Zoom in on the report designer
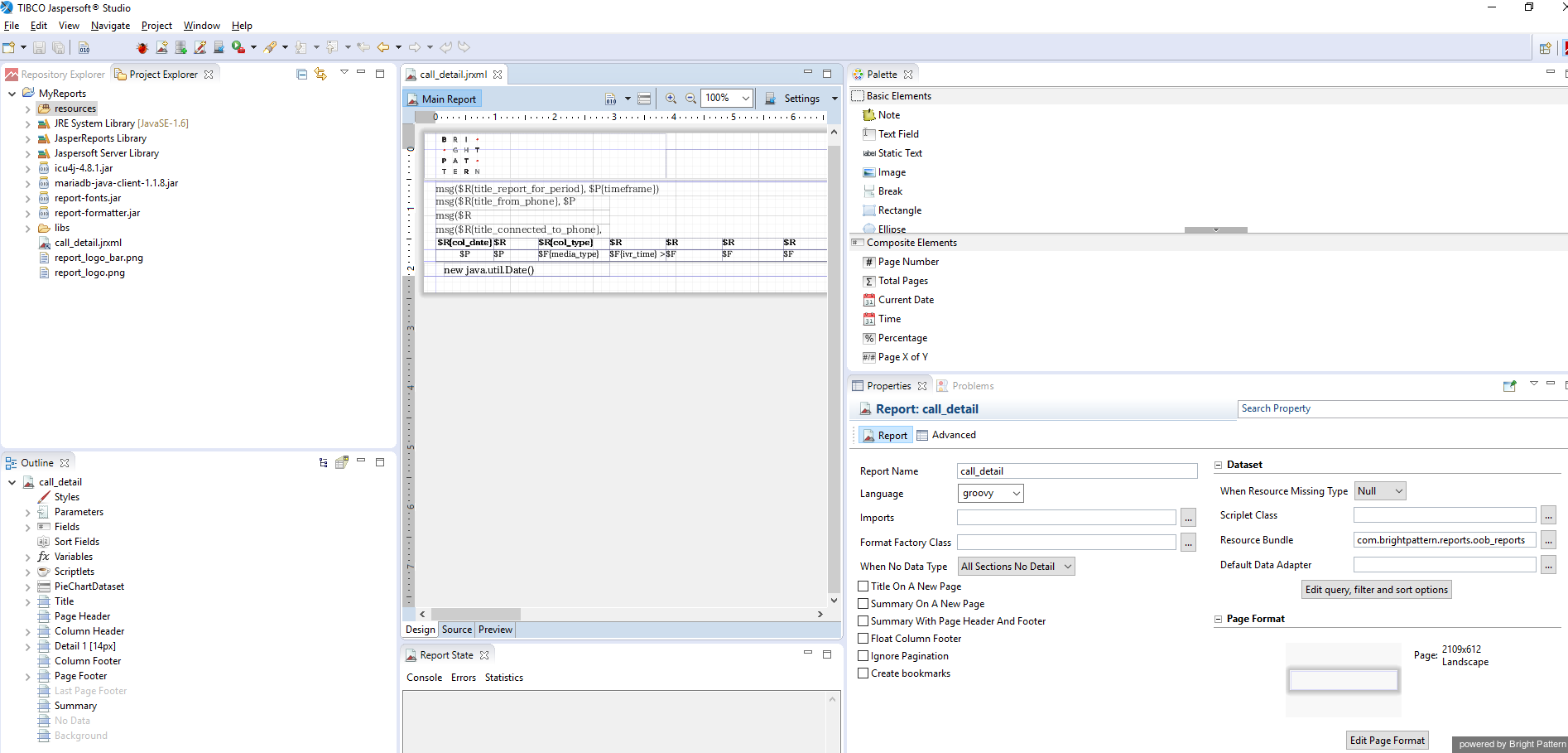The height and width of the screenshot is (753, 1568). (671, 99)
